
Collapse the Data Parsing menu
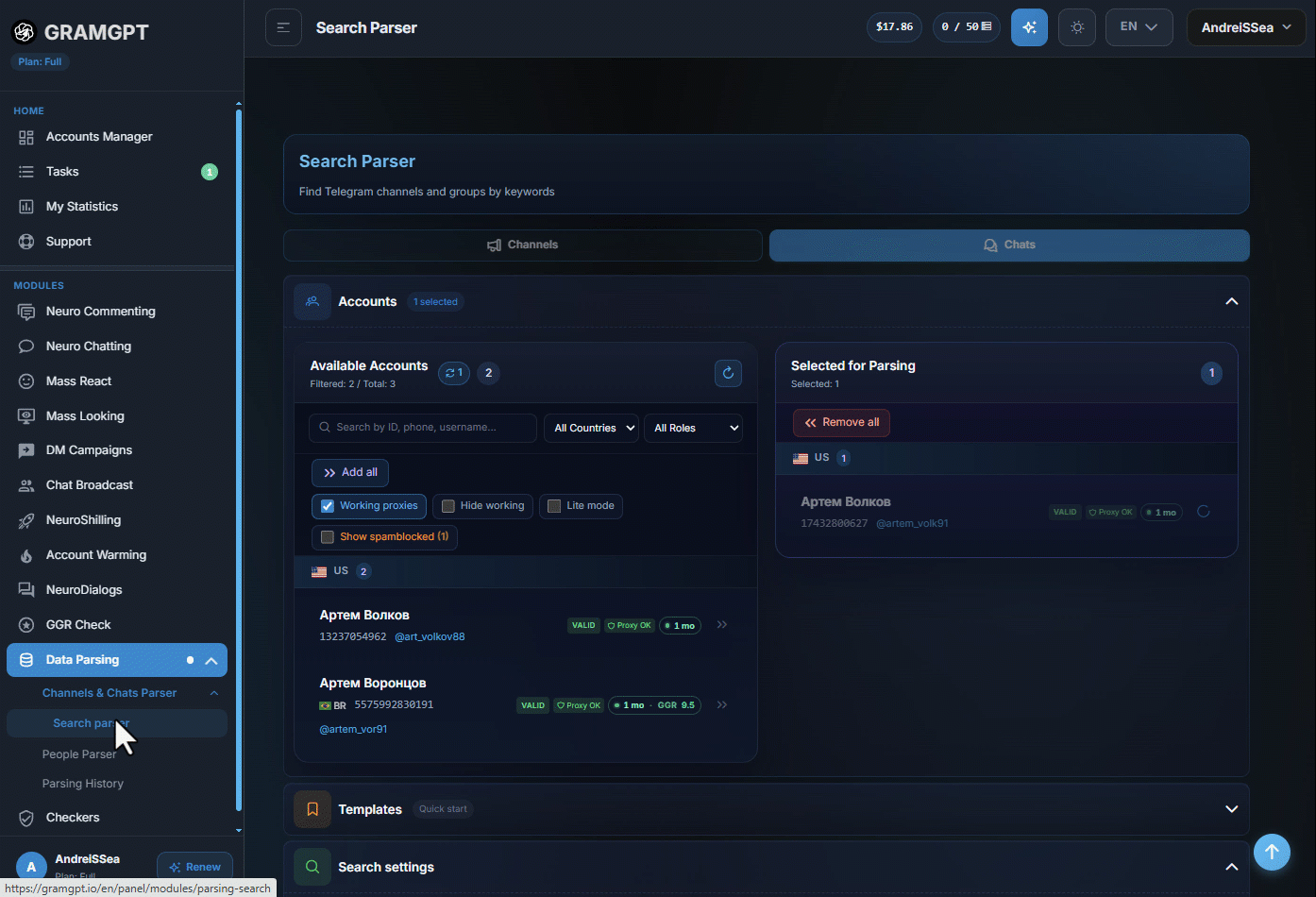[x=211, y=660]
